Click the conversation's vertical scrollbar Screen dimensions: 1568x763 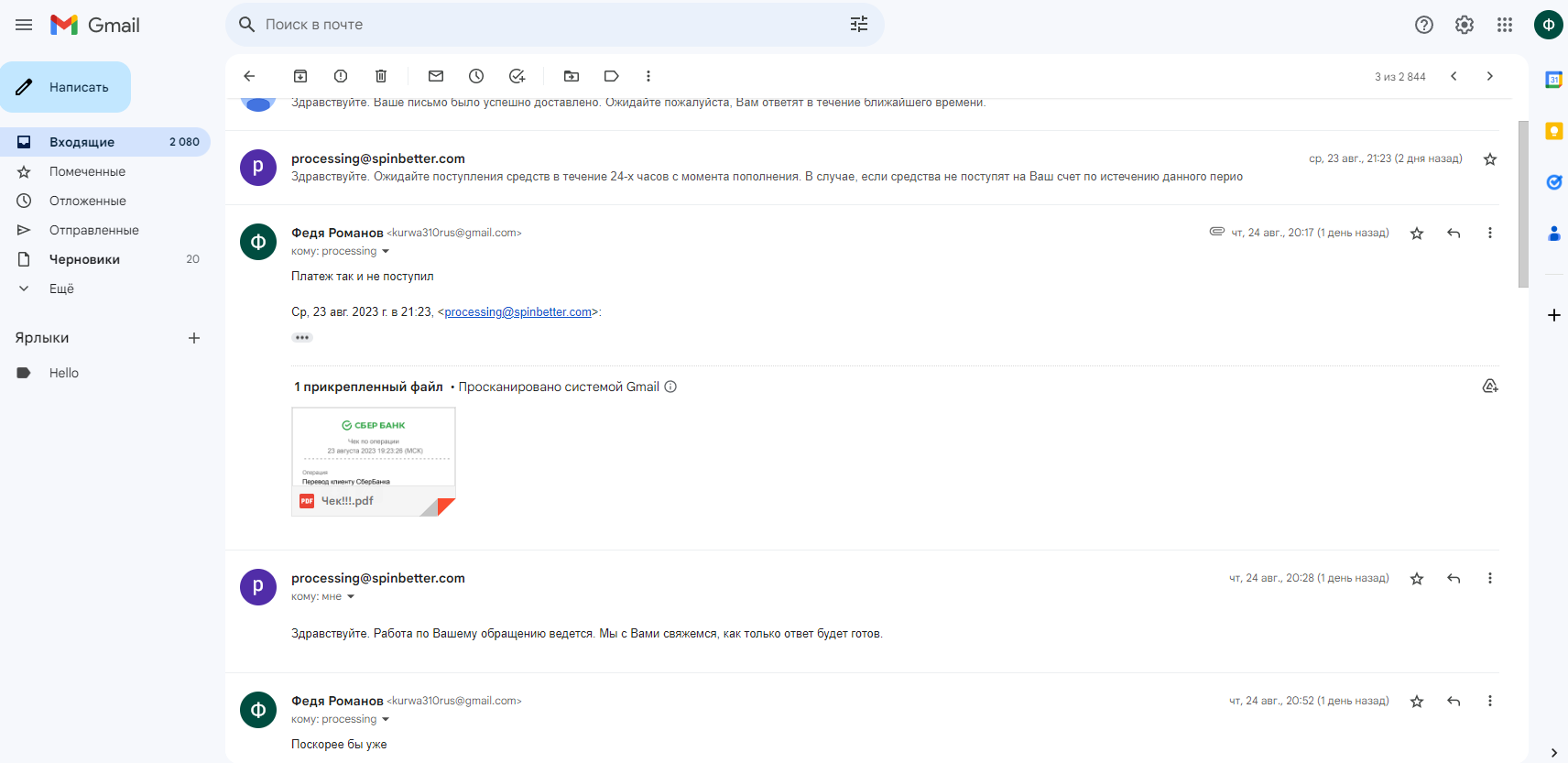click(1523, 203)
